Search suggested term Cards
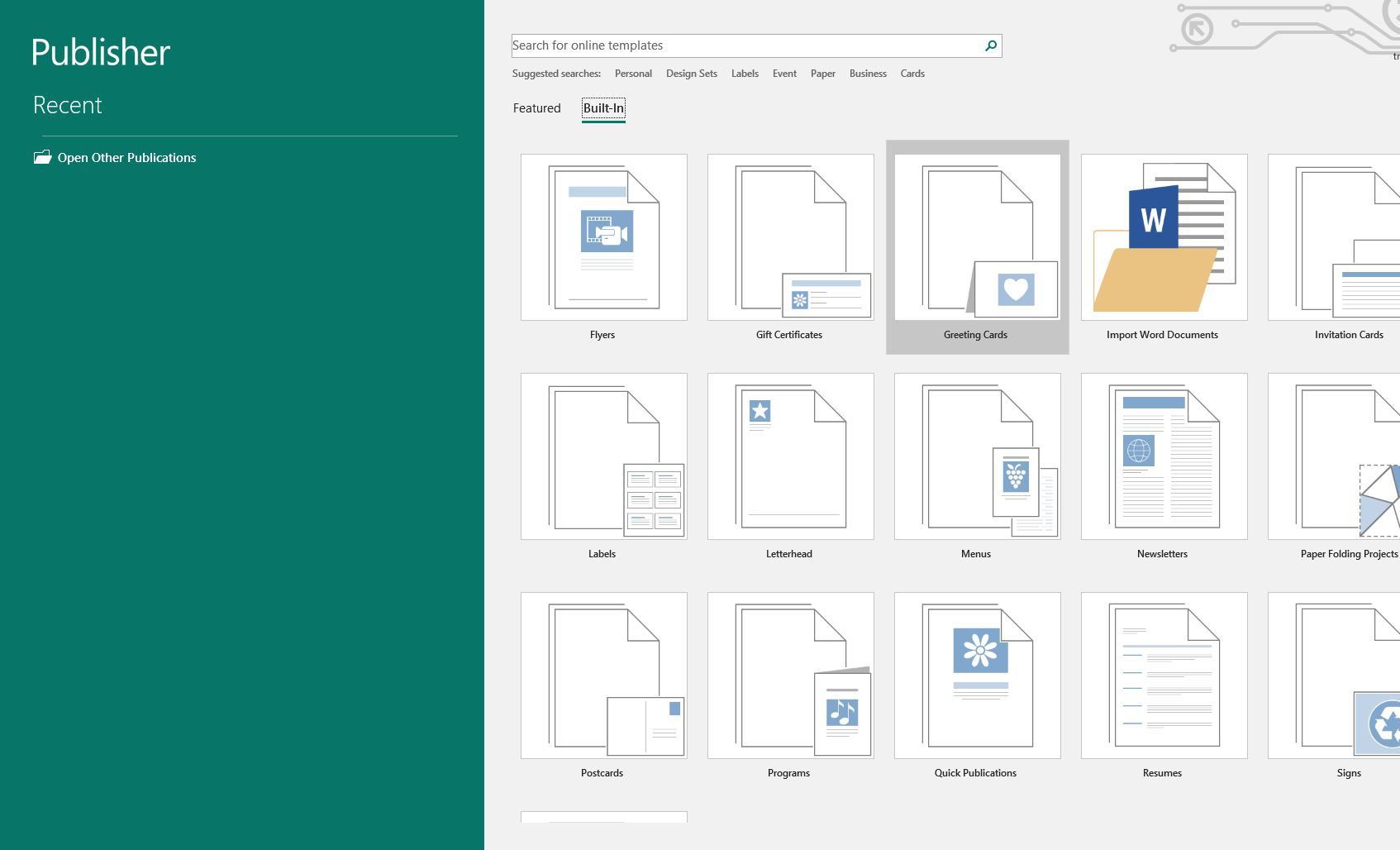 [x=912, y=74]
